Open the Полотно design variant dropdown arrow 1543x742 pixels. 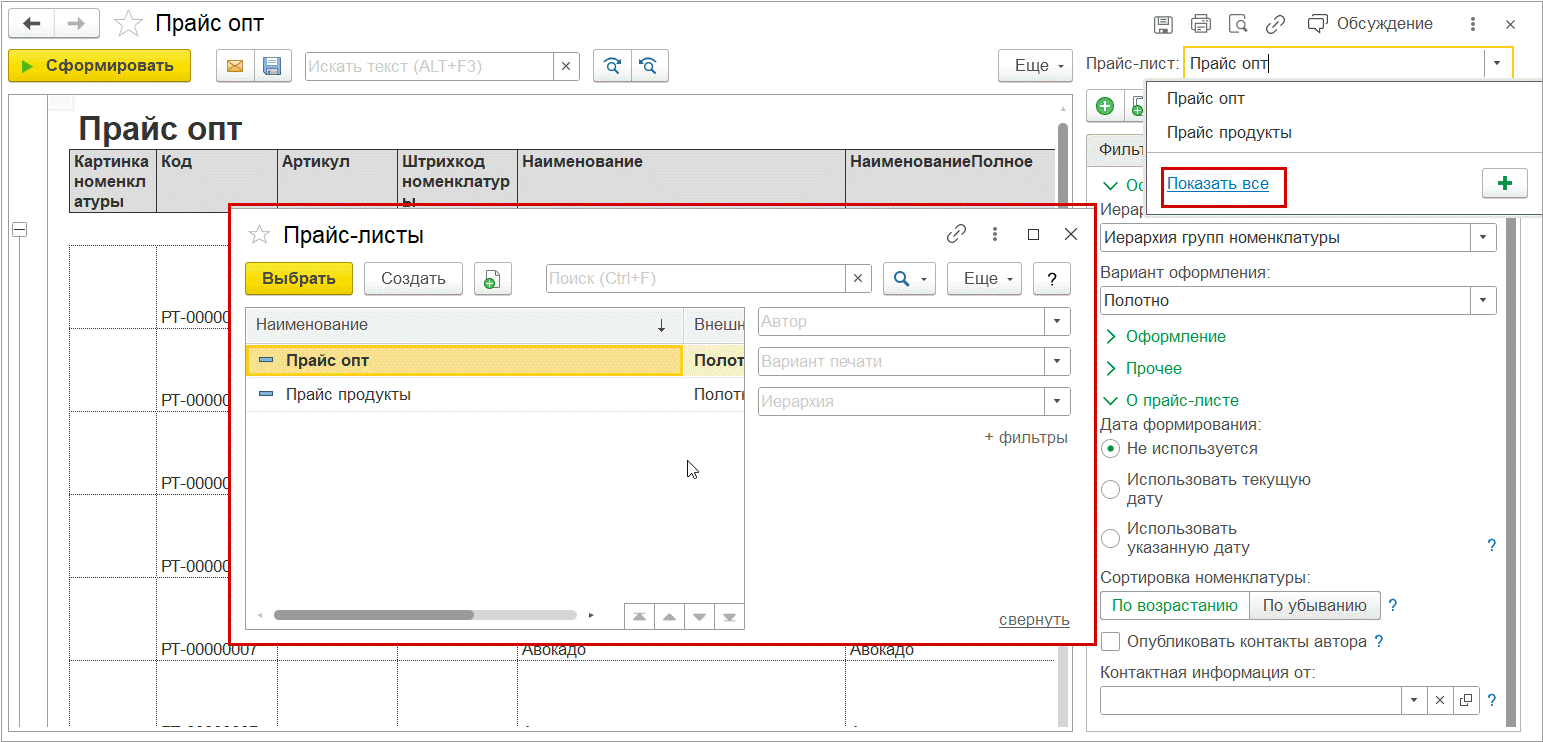[1483, 300]
